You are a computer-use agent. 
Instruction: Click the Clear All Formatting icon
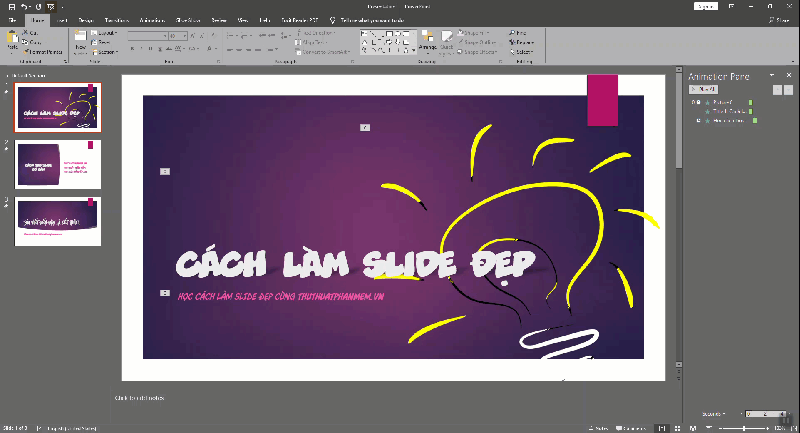pos(214,36)
